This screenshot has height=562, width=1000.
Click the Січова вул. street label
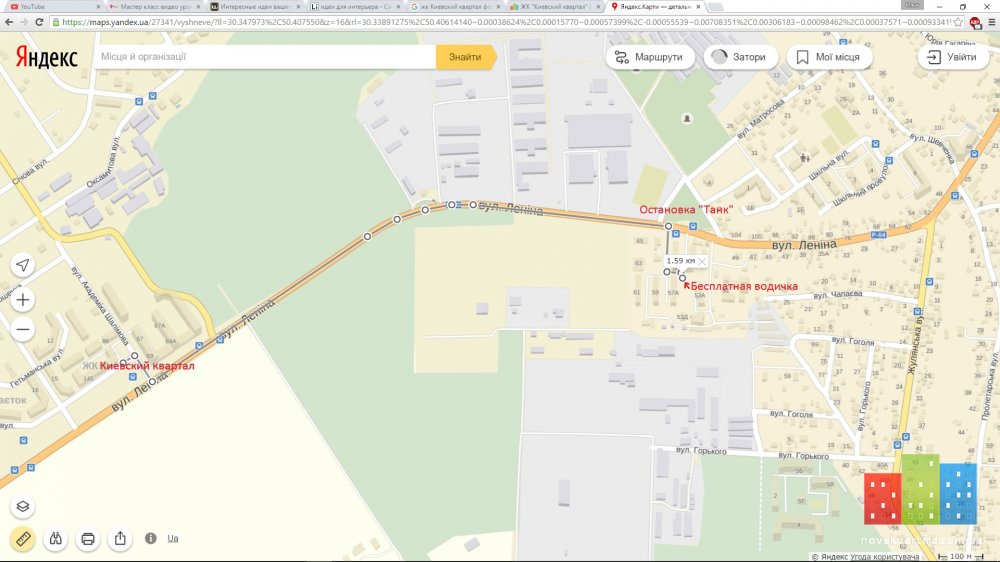click(x=30, y=172)
